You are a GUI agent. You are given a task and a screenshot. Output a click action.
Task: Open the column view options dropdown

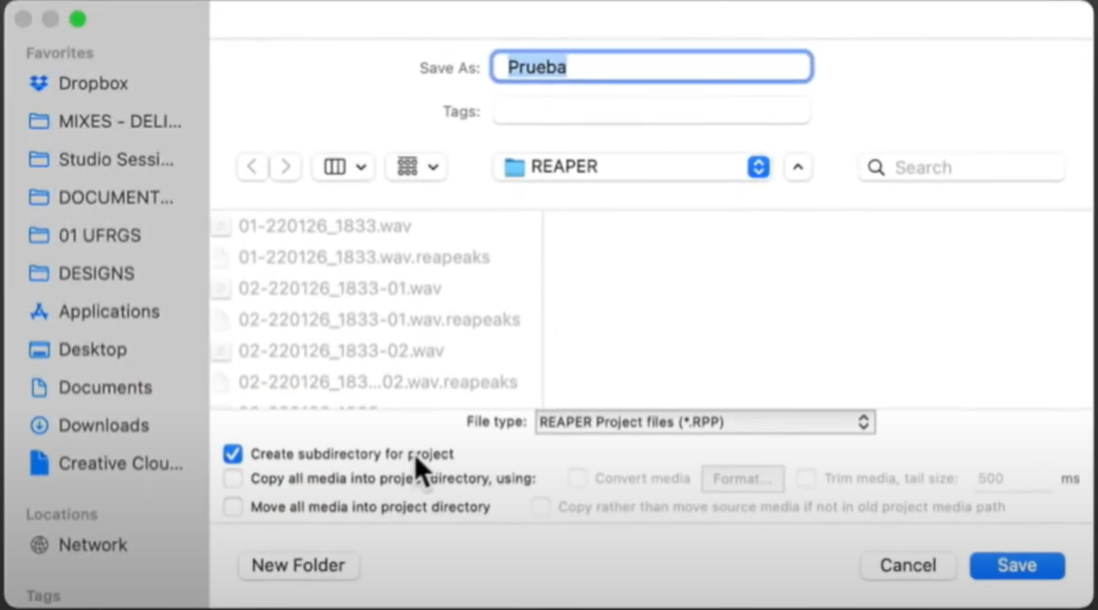tap(345, 167)
